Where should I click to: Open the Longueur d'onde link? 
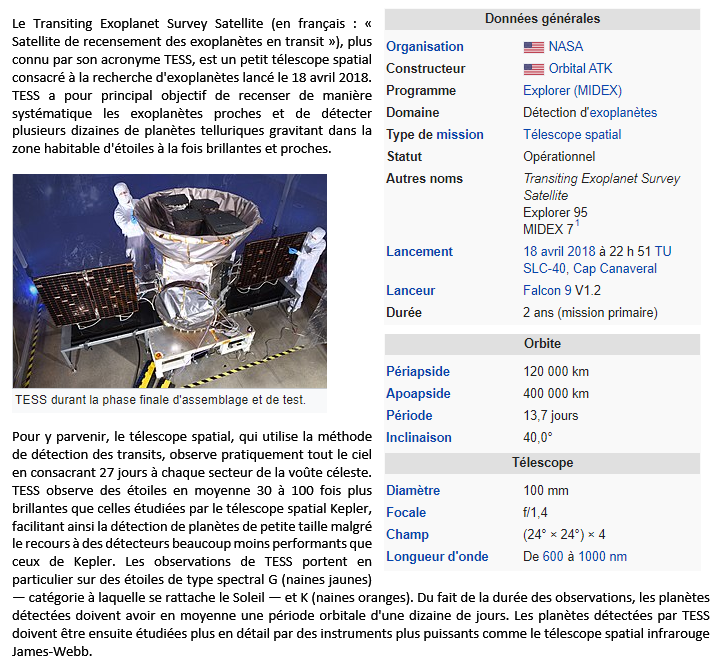(437, 557)
